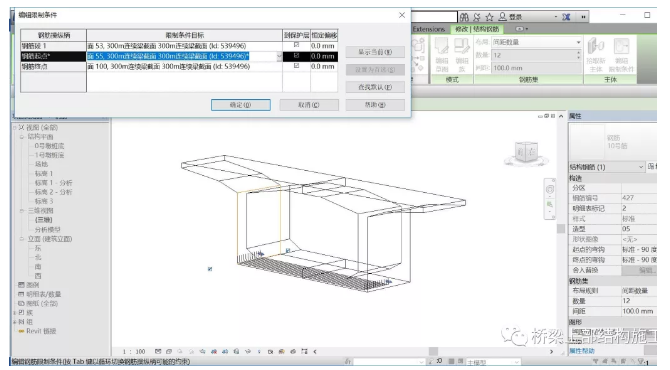Collapse the 结构平面 tree node
This screenshot has width=670, height=370.
point(22,137)
